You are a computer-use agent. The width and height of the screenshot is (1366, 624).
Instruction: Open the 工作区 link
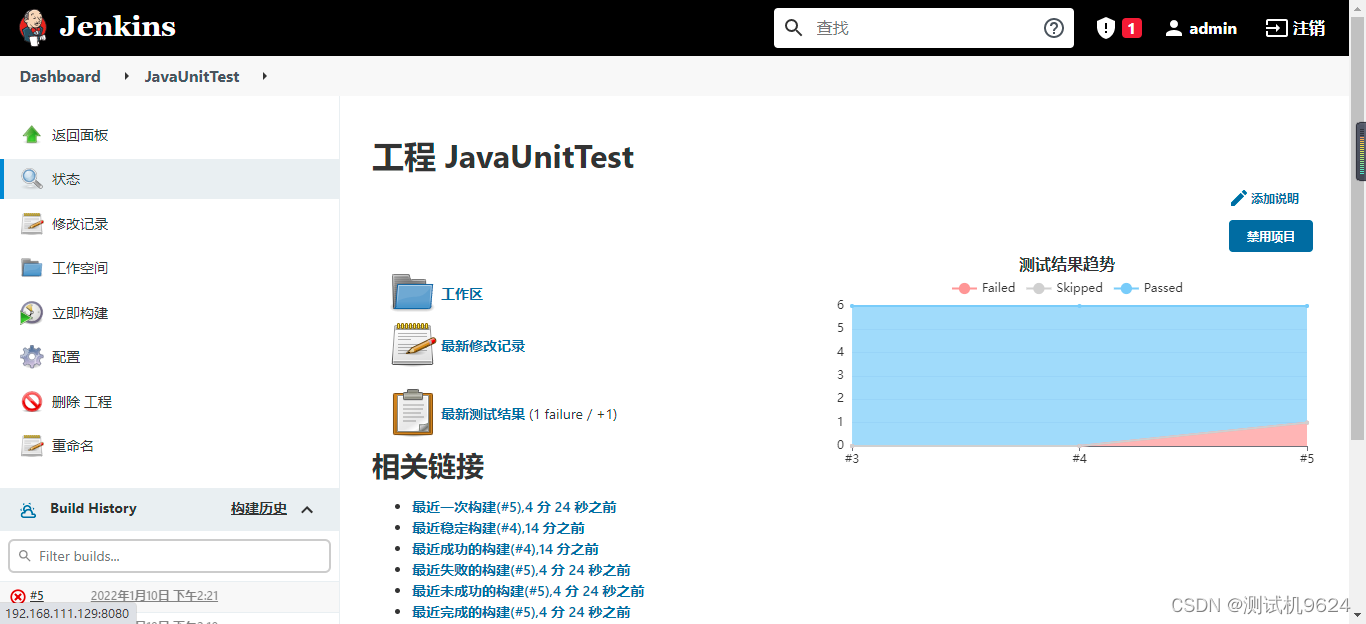pyautogui.click(x=462, y=294)
